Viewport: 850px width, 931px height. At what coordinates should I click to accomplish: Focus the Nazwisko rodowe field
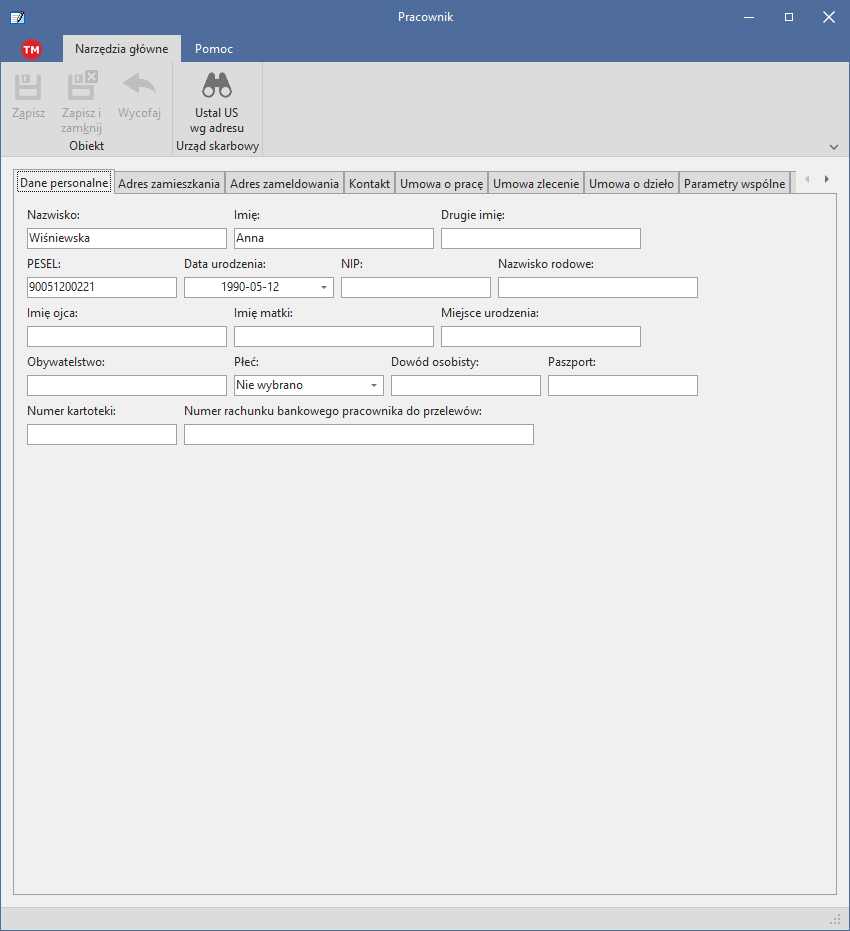coord(598,287)
